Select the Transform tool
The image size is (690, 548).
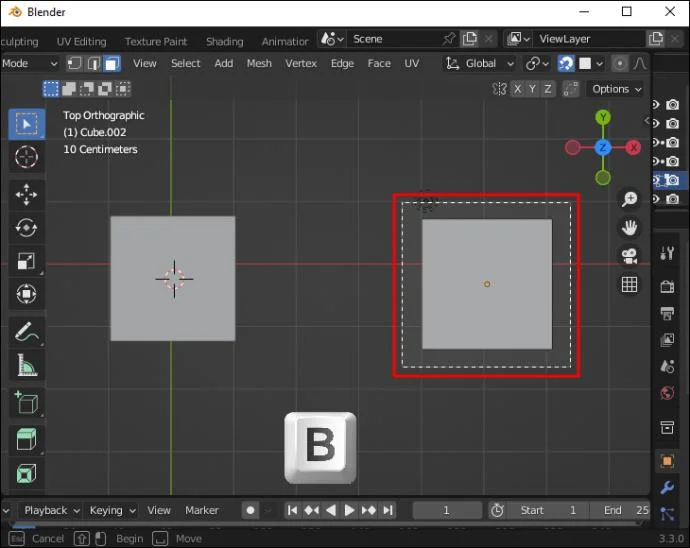[x=26, y=294]
